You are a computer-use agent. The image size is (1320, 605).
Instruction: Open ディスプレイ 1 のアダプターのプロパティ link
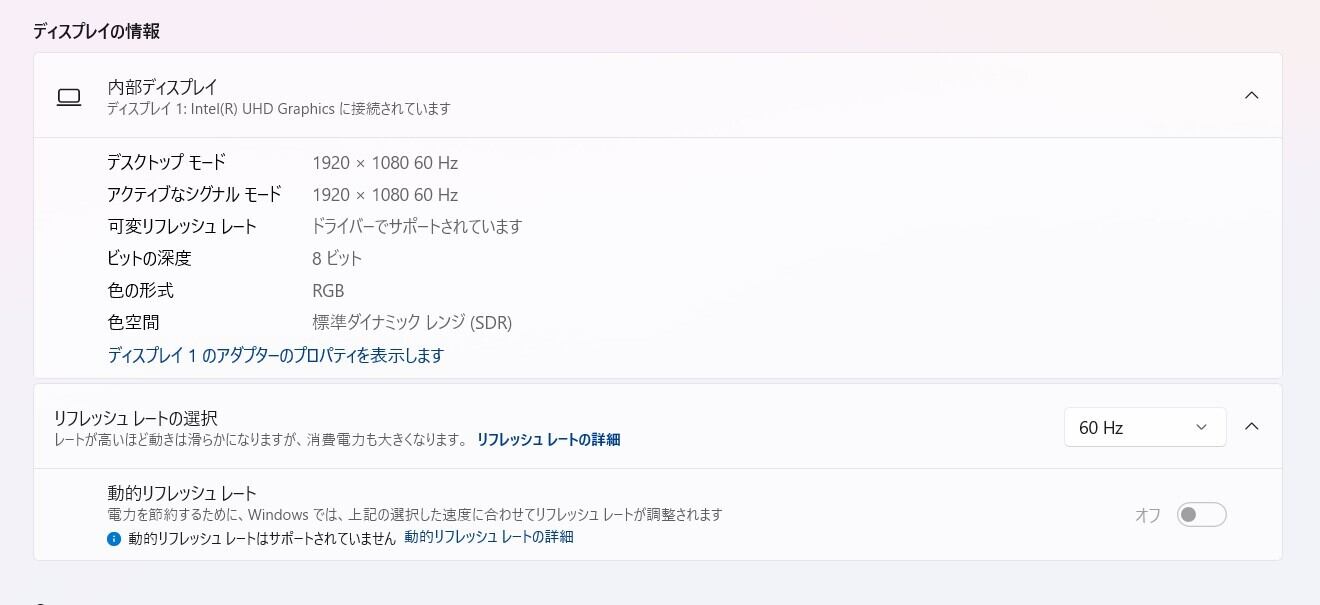point(275,355)
